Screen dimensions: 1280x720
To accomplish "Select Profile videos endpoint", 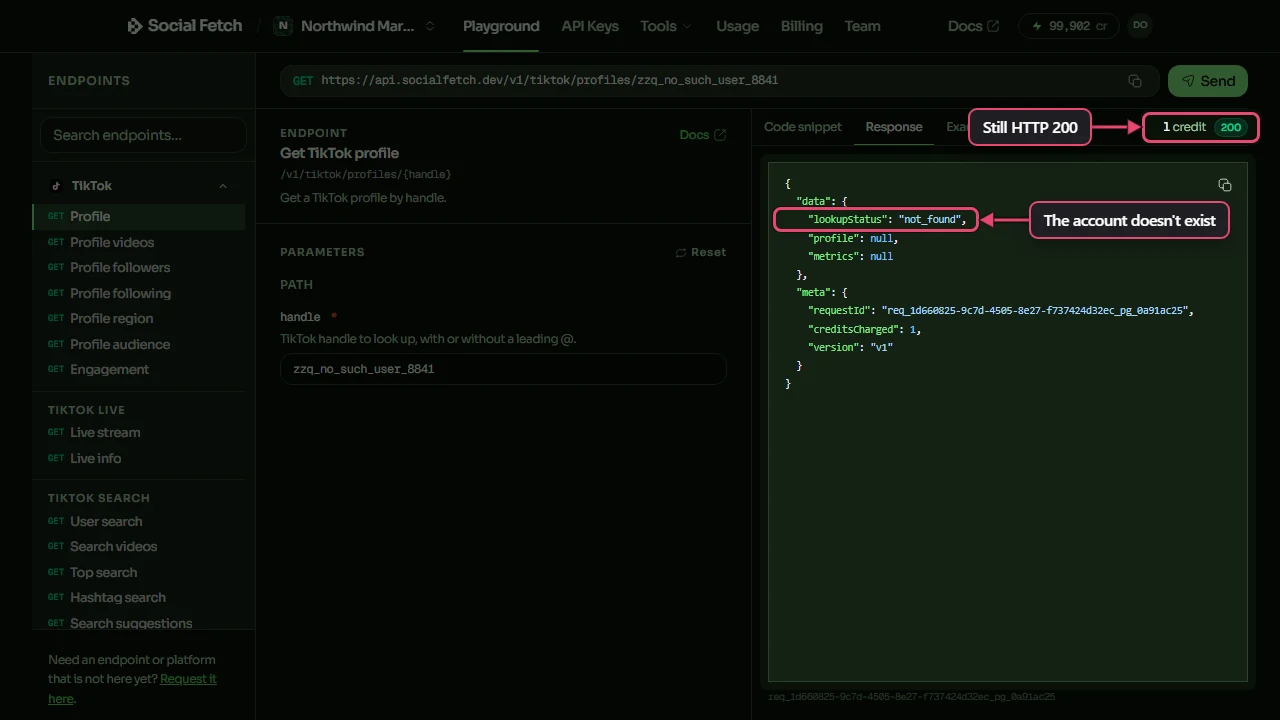I will click(140, 242).
